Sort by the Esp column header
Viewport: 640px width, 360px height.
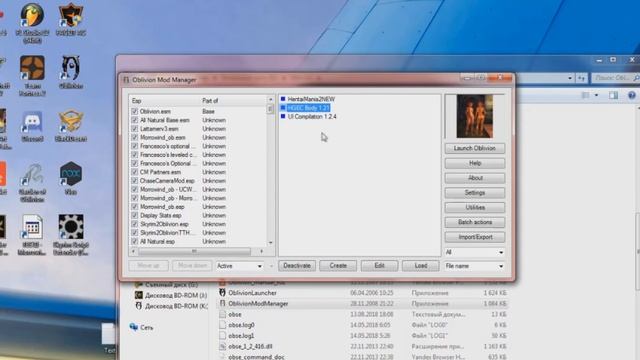pyautogui.click(x=164, y=100)
